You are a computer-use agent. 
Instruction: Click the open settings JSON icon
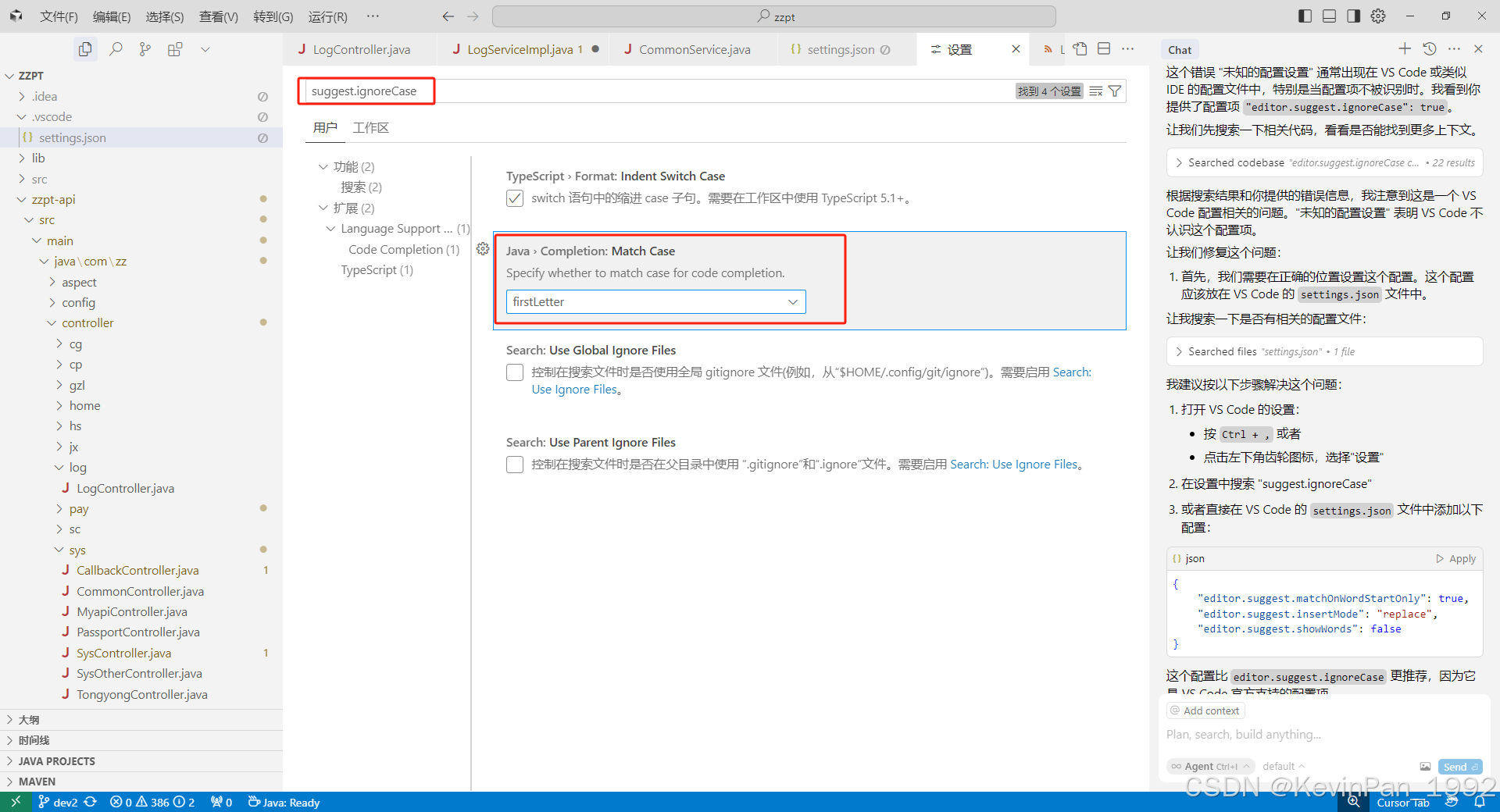coord(1080,49)
